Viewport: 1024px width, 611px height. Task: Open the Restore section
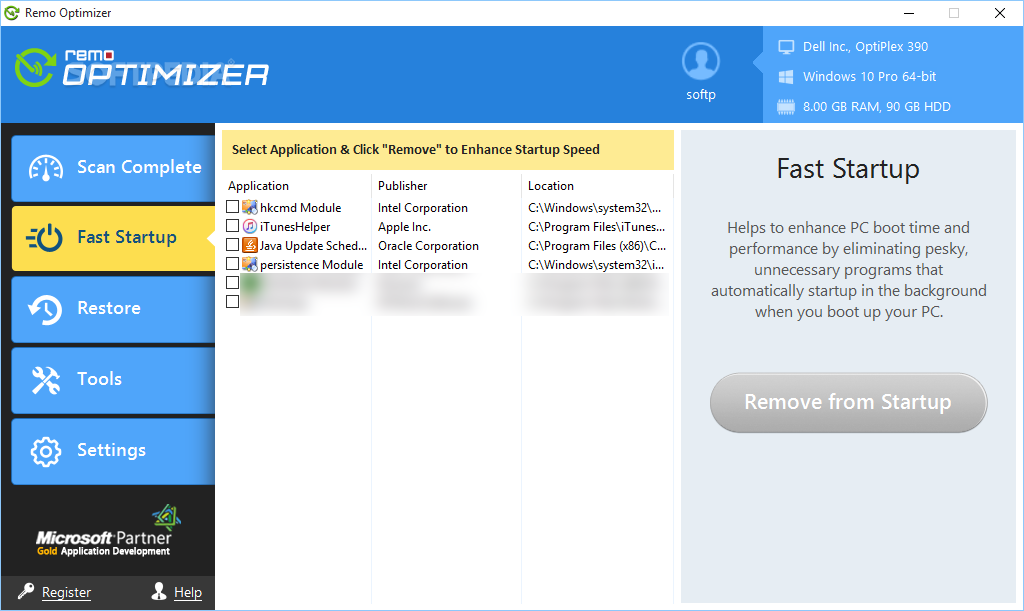click(113, 309)
